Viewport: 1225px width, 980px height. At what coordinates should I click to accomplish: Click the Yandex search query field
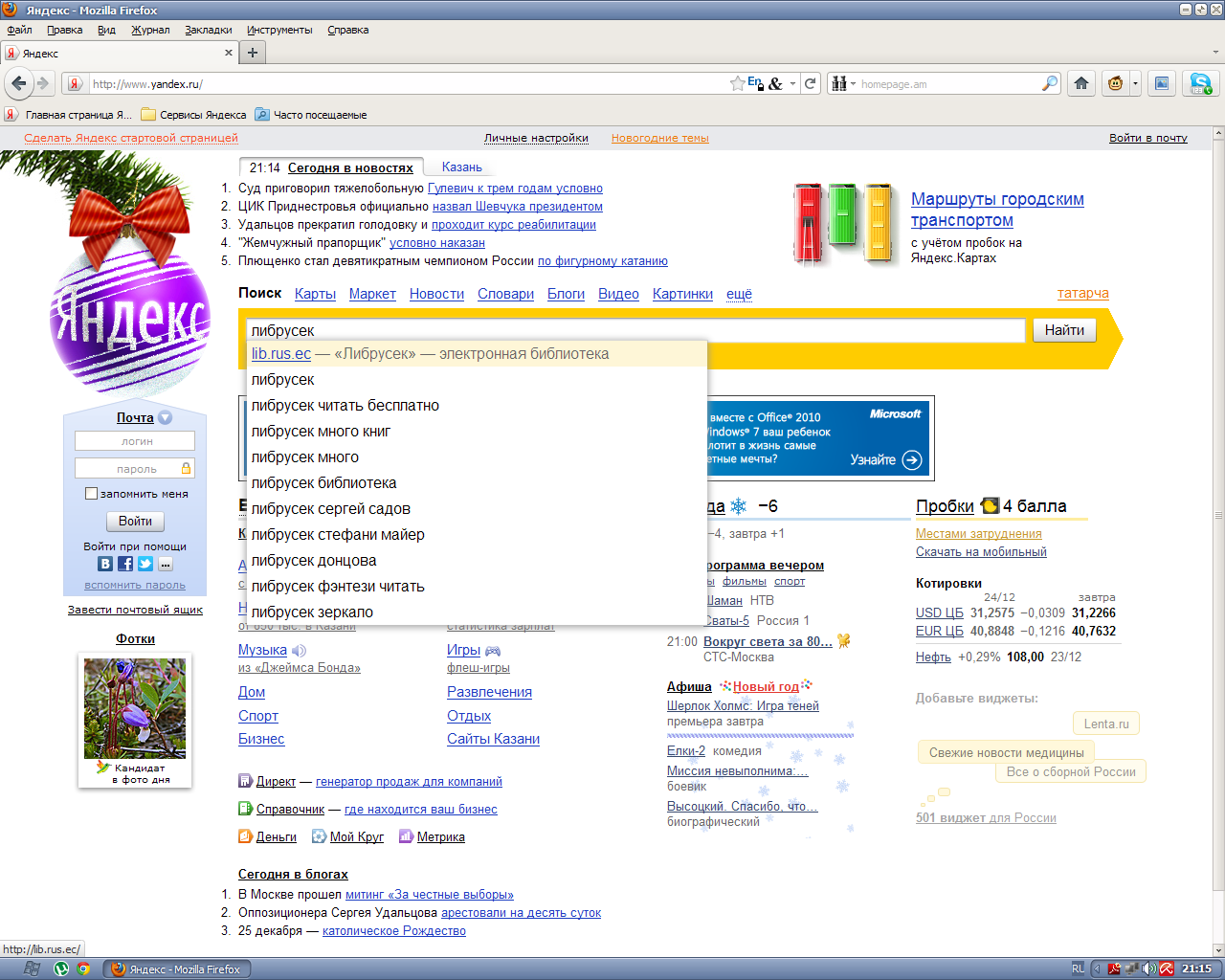coord(635,330)
